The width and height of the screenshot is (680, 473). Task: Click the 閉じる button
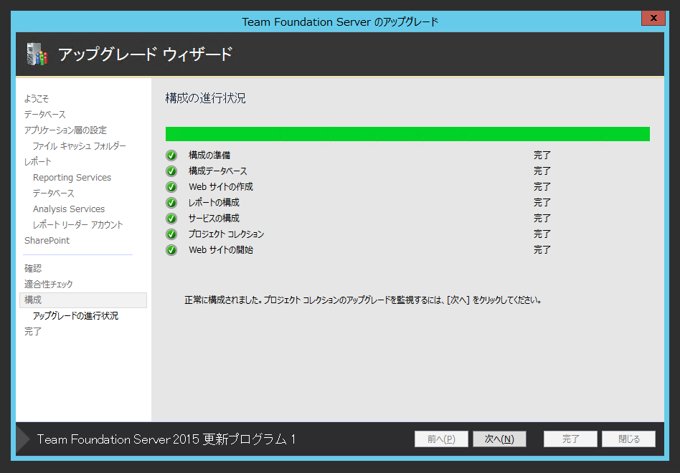pos(629,439)
